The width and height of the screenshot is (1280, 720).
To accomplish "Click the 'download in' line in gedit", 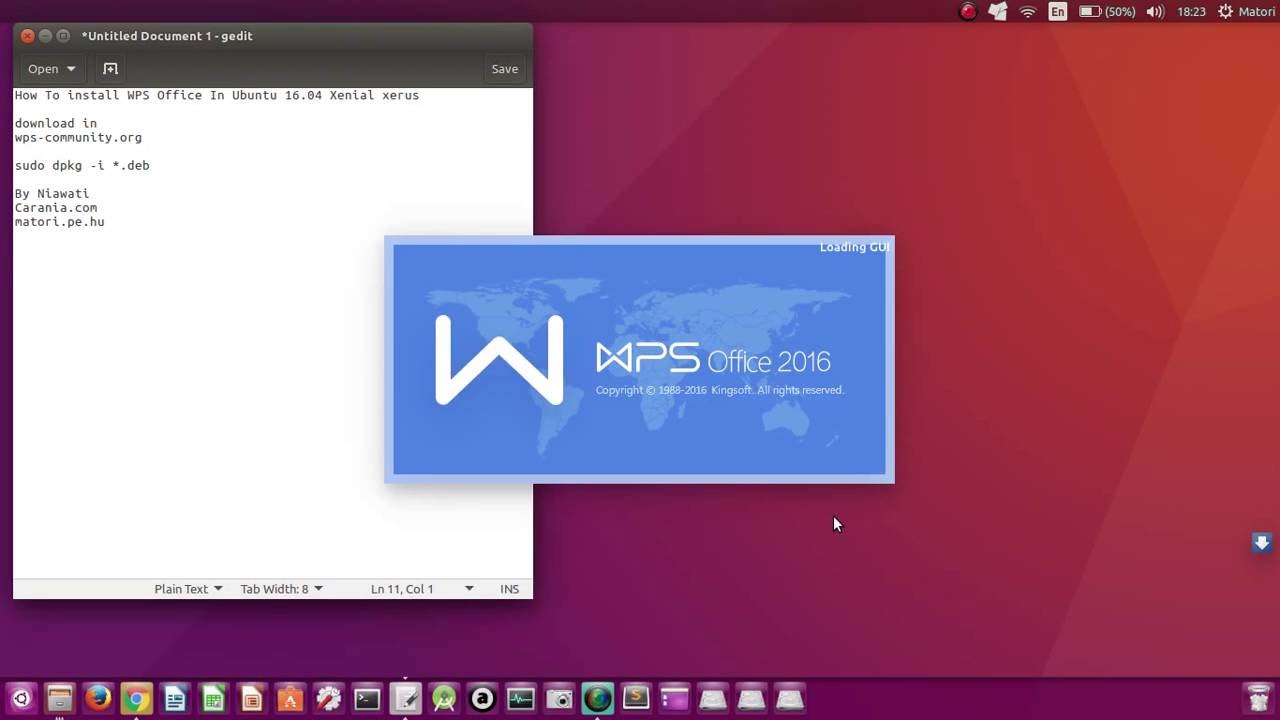I will (56, 124).
